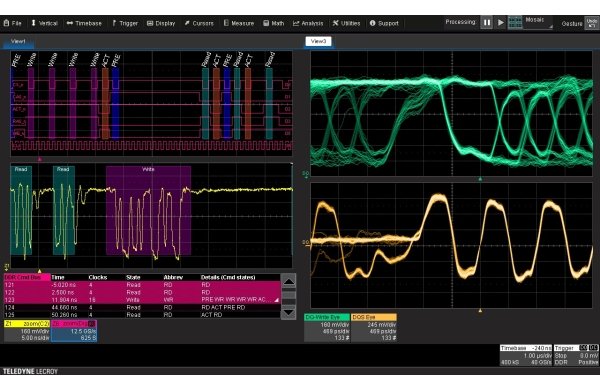This screenshot has height=390, width=600.
Task: Switch to the View1 tab
Action: coord(18,41)
